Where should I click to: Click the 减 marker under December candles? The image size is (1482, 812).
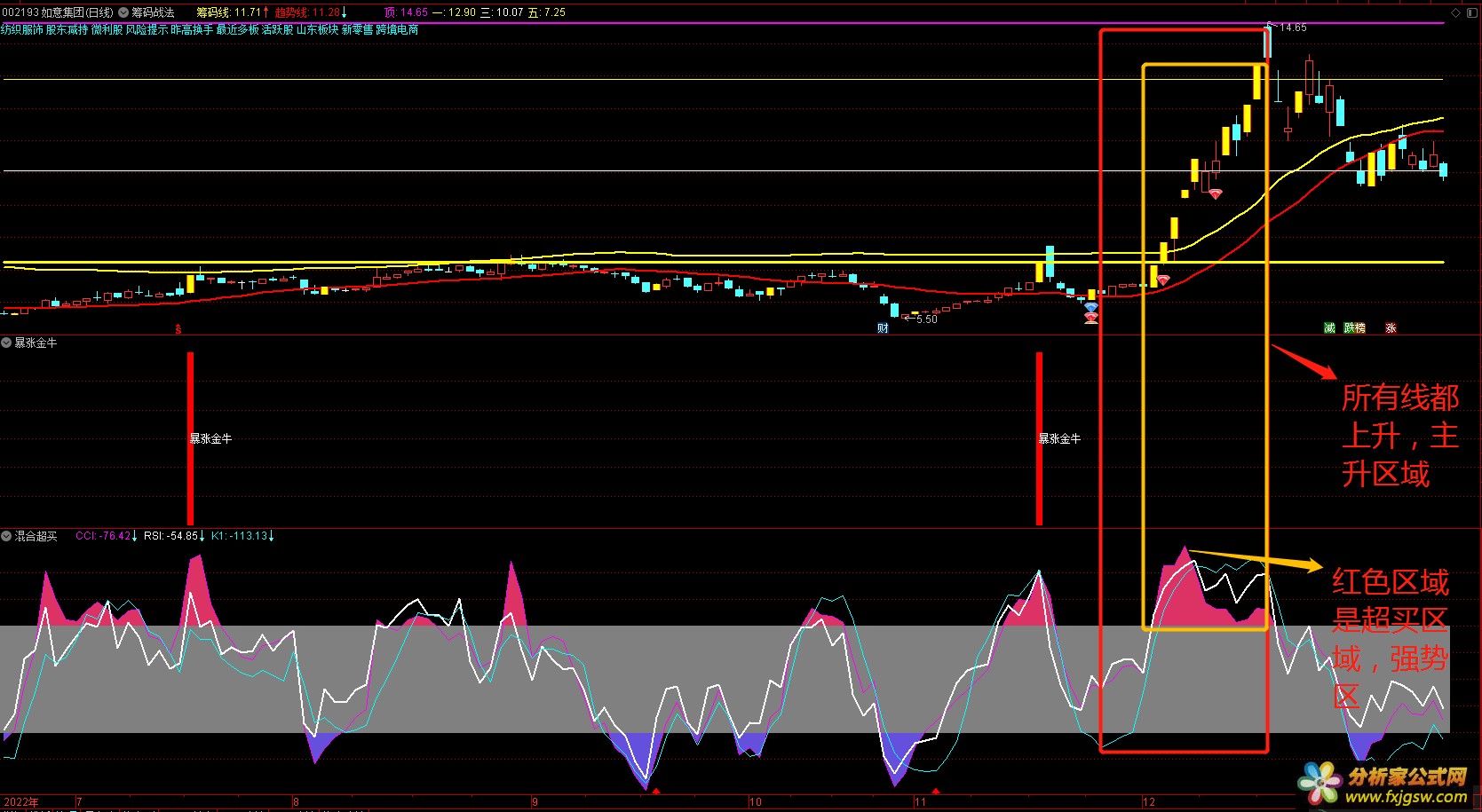(x=1329, y=328)
